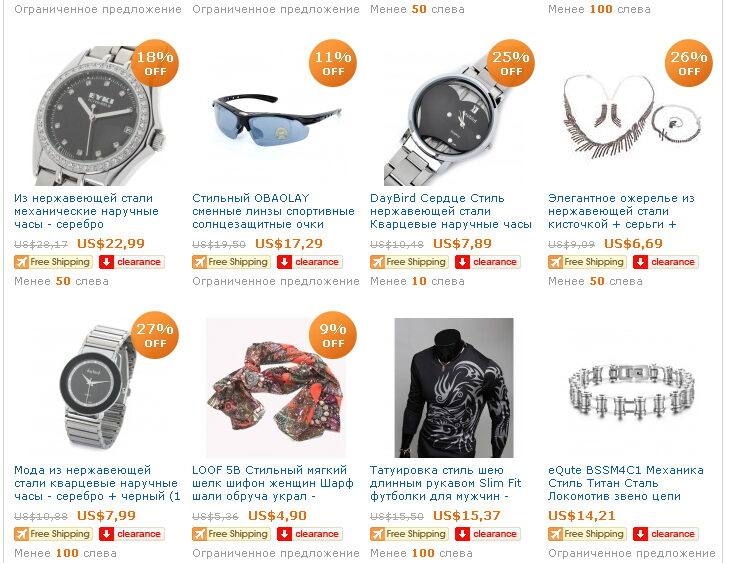The width and height of the screenshot is (731, 563).
Task: Click Free Shipping badge under eQute bracelet
Action: coord(586,534)
